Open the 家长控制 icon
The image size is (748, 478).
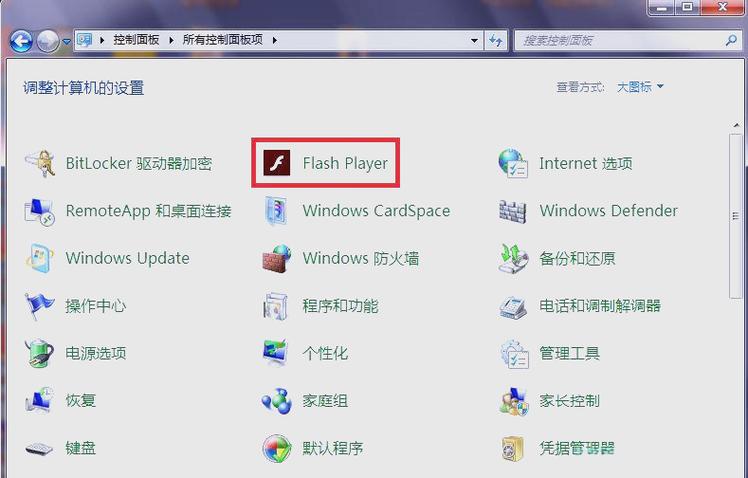click(x=514, y=401)
